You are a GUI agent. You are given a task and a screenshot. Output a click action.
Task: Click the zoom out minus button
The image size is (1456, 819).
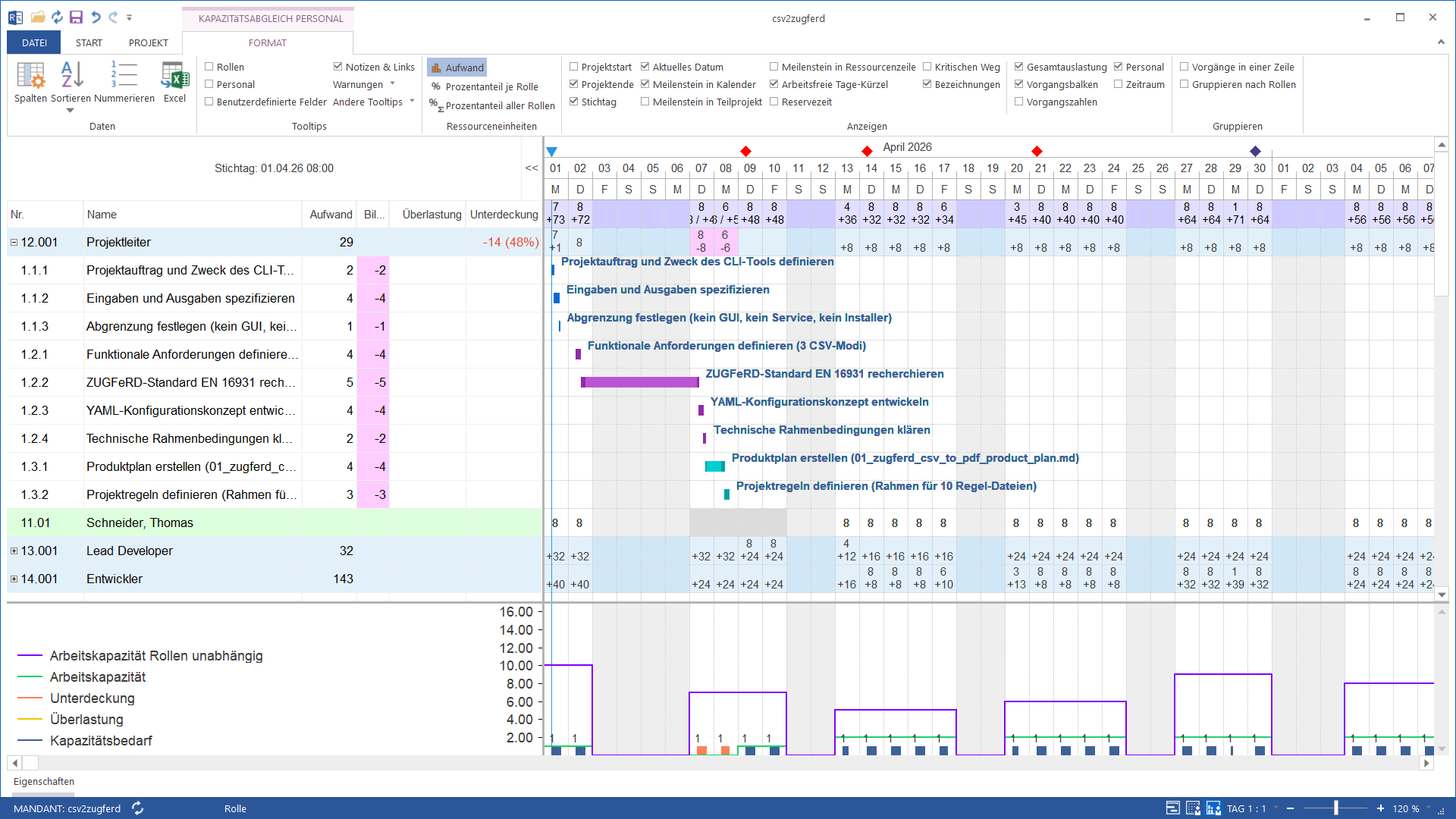click(x=1290, y=808)
